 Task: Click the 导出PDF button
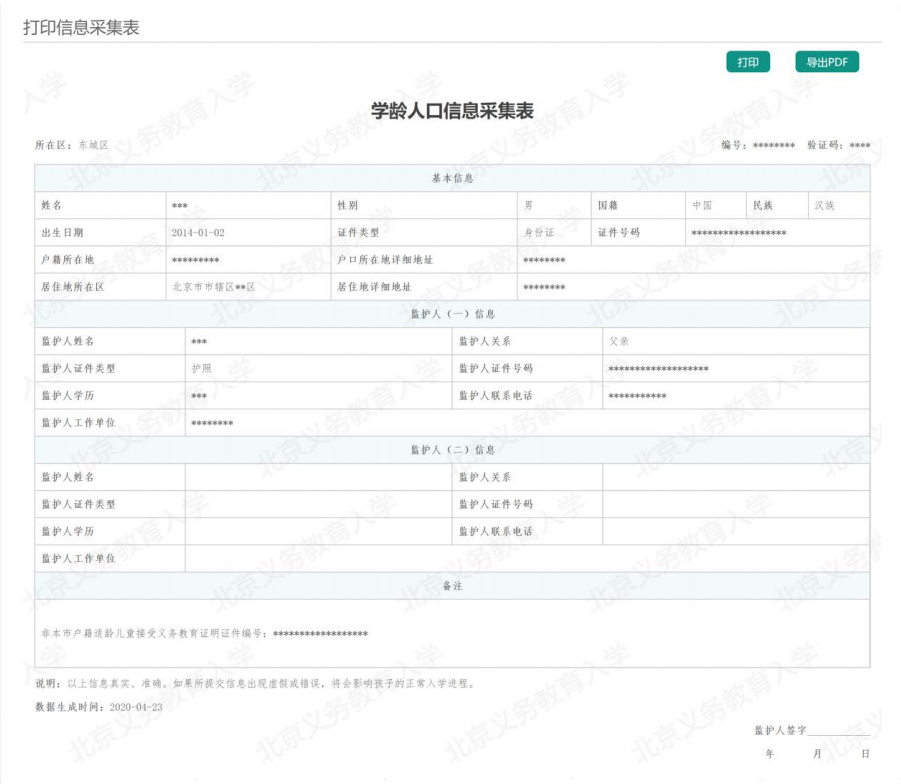pos(827,62)
